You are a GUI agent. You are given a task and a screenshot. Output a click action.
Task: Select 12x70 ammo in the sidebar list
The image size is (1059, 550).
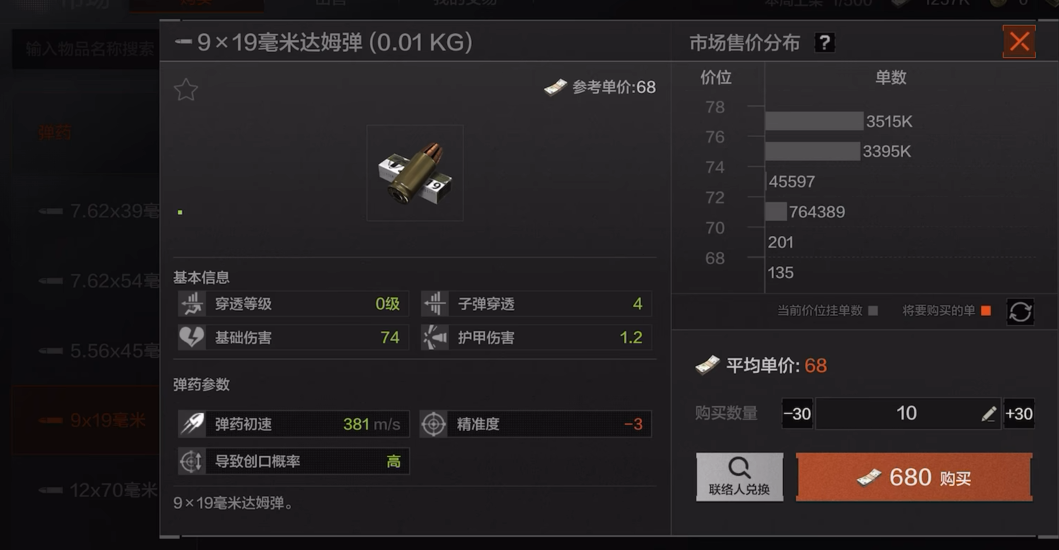(x=97, y=490)
